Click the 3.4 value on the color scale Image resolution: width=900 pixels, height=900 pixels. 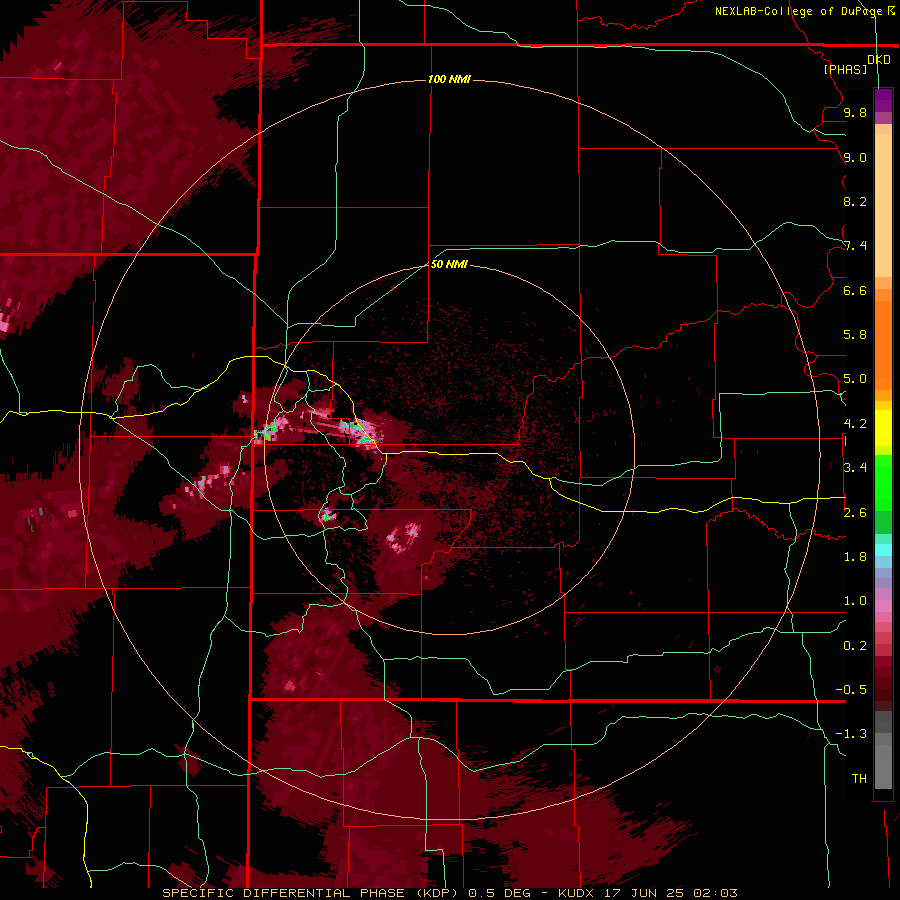pos(855,468)
